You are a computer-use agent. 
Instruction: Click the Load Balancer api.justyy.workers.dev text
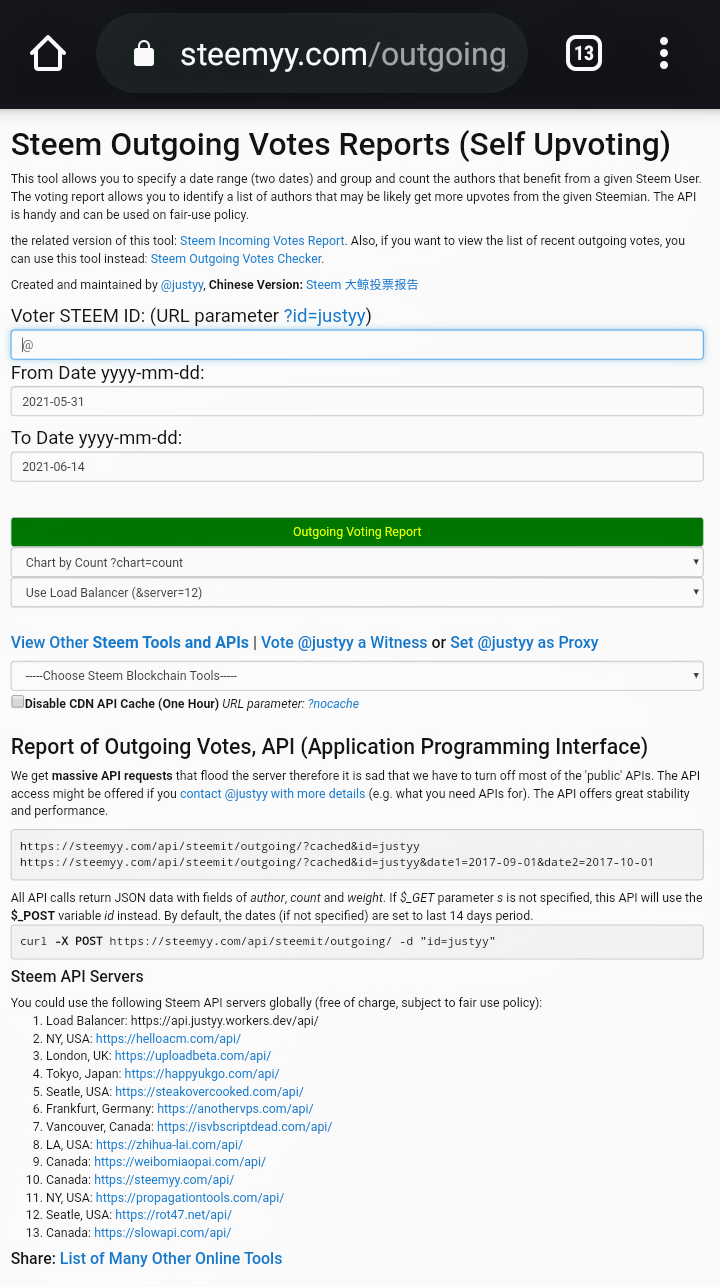[x=182, y=1021]
